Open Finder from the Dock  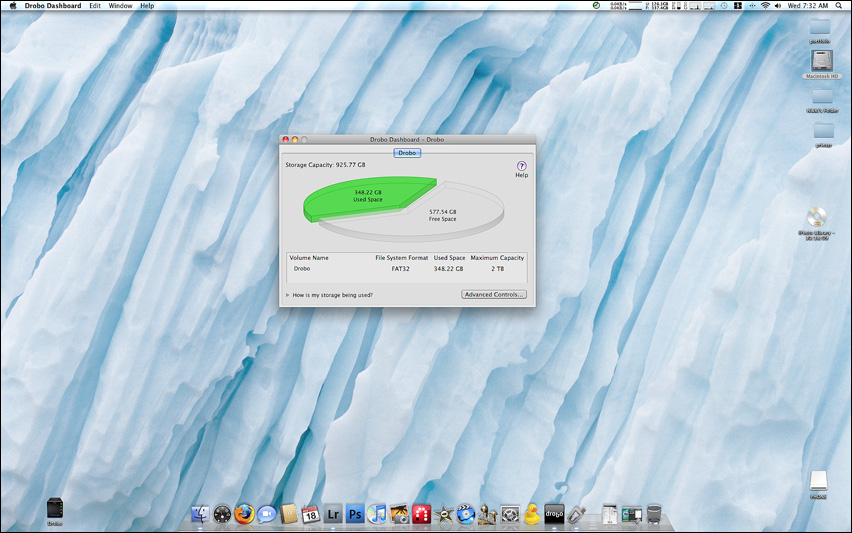click(201, 513)
